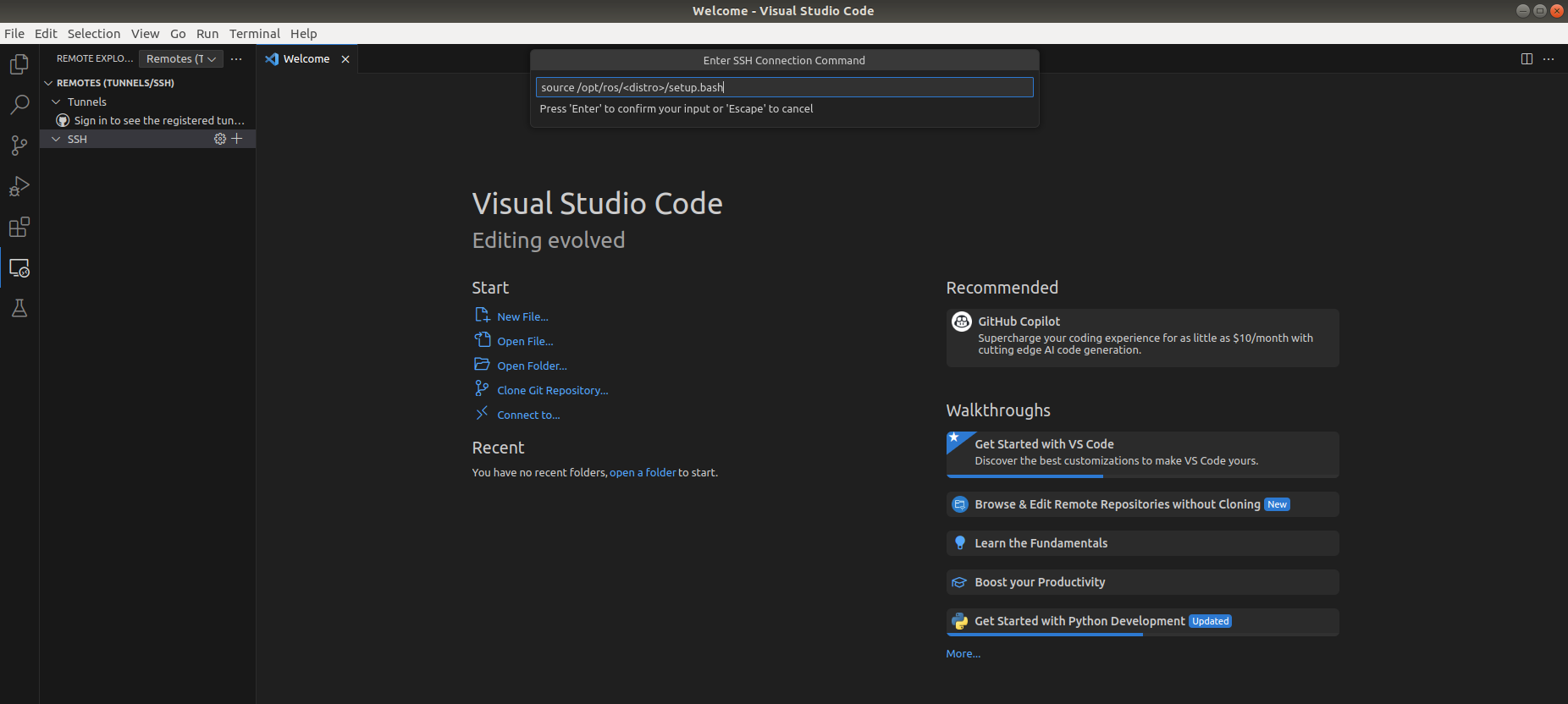Click the GitHub Copilot icon
The image size is (1568, 704).
point(962,322)
